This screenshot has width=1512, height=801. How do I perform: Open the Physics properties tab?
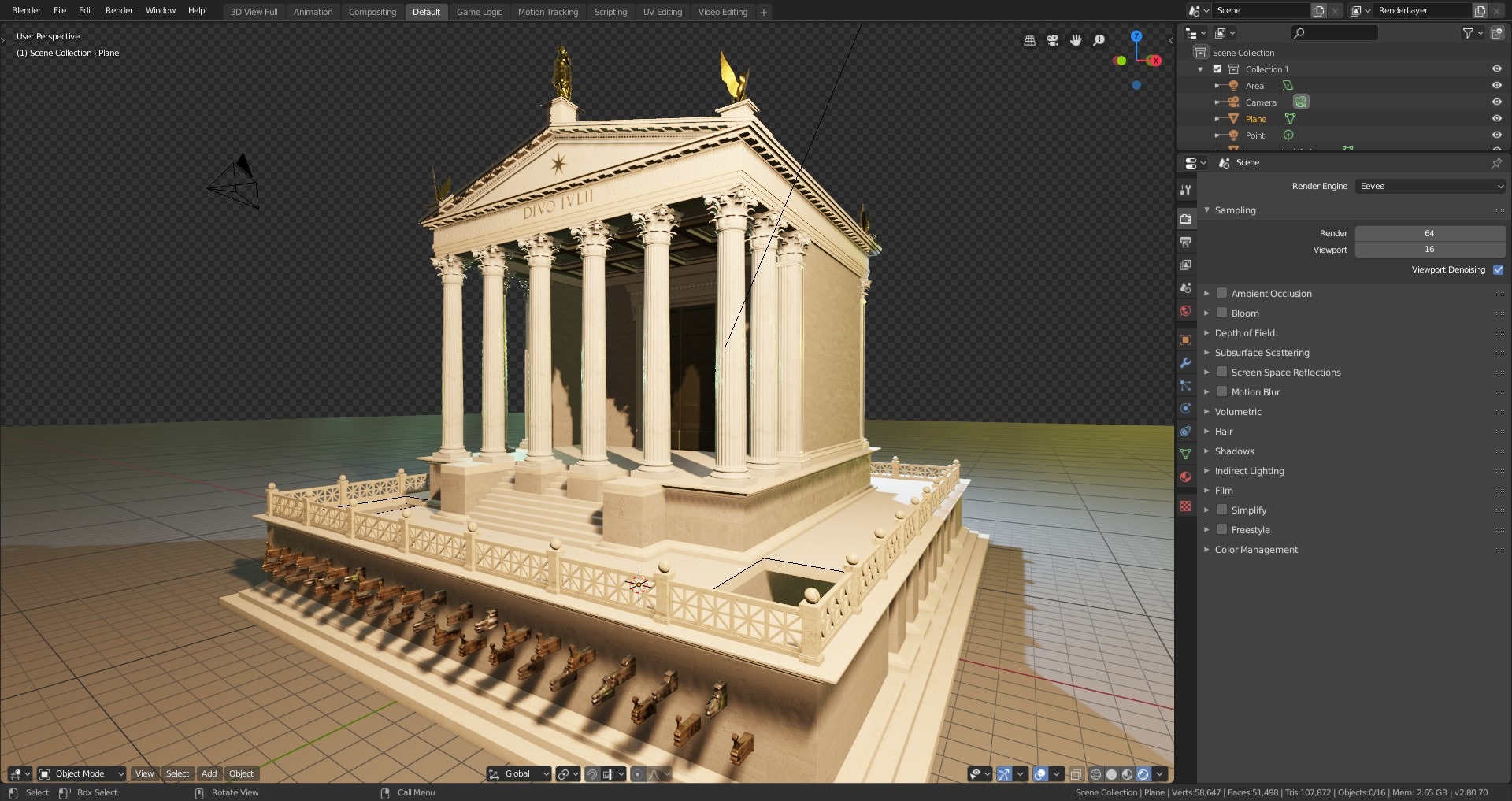coord(1185,408)
